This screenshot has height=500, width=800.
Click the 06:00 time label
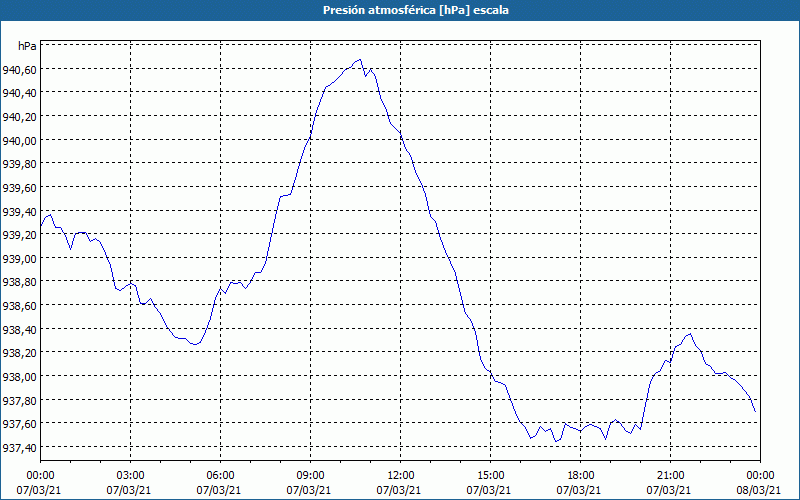[220, 476]
